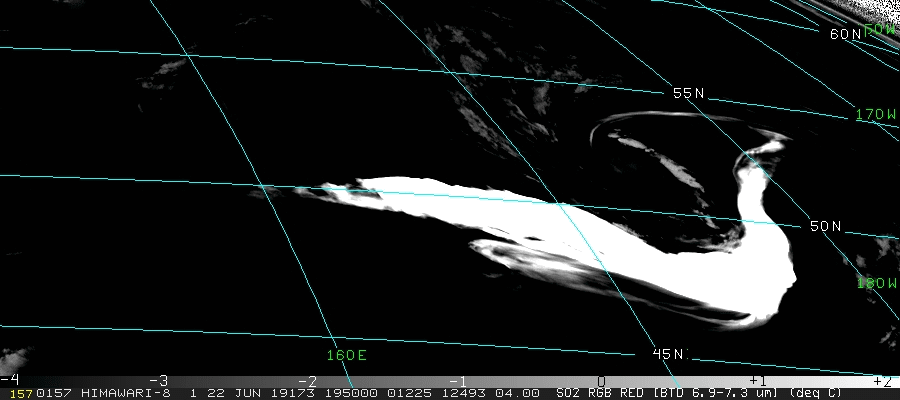This screenshot has height=400, width=900.
Task: Click the 60N latitude label
Action: click(x=845, y=34)
